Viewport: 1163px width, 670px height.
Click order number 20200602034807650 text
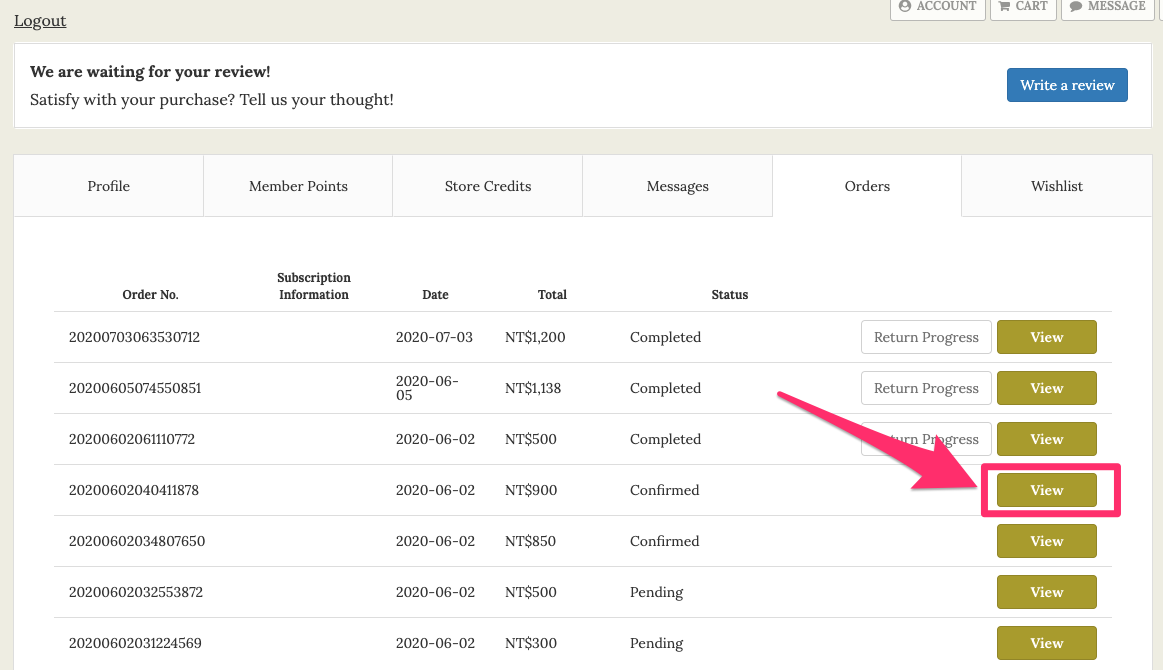(137, 541)
